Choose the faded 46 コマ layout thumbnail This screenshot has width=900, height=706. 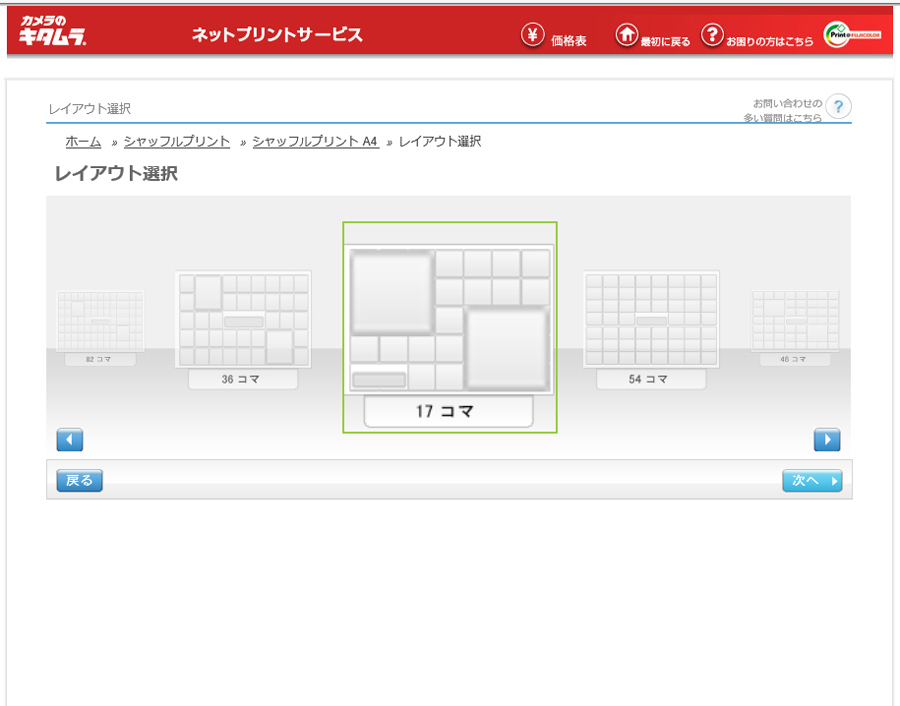pyautogui.click(x=795, y=320)
